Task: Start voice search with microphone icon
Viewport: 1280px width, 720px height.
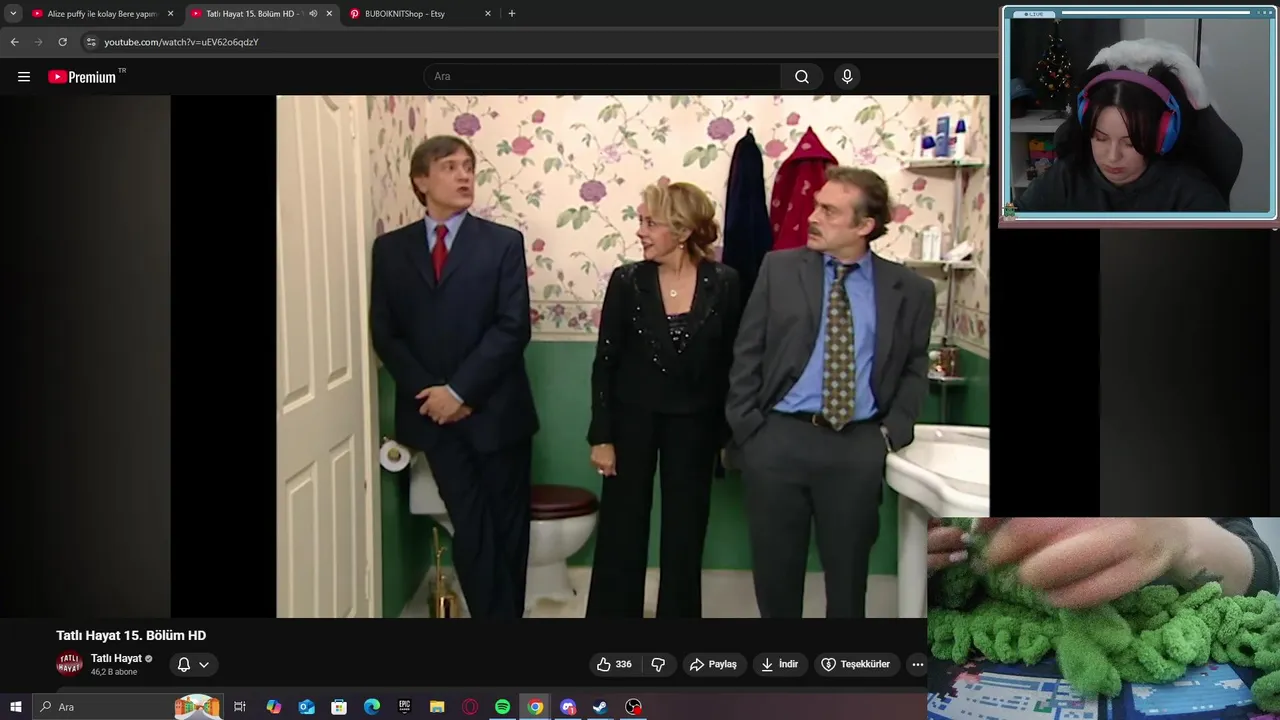Action: [x=847, y=77]
